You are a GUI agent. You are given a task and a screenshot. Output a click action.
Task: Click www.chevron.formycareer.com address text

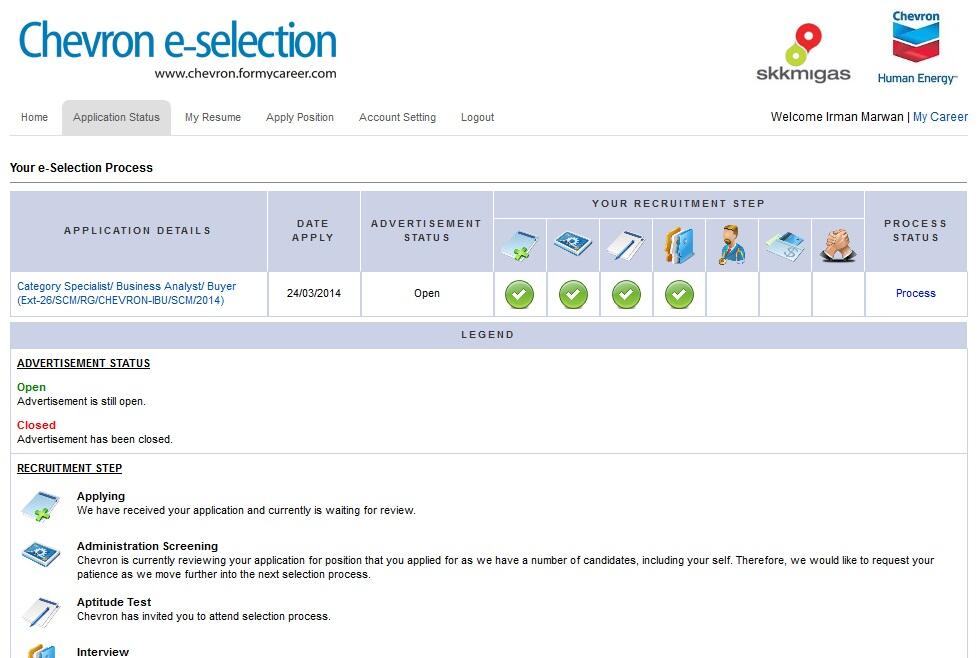coord(245,74)
